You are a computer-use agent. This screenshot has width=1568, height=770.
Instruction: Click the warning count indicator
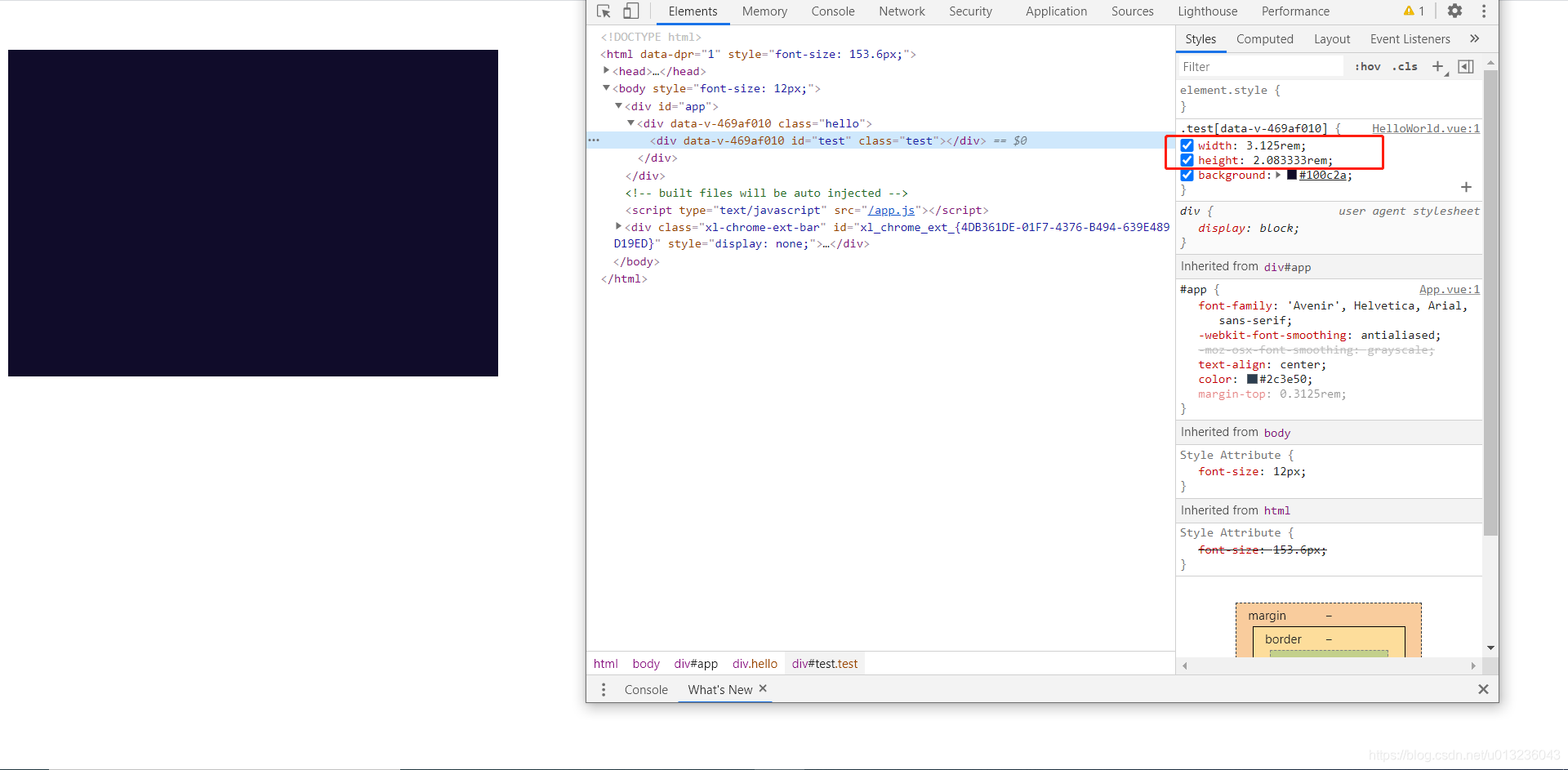1415,11
